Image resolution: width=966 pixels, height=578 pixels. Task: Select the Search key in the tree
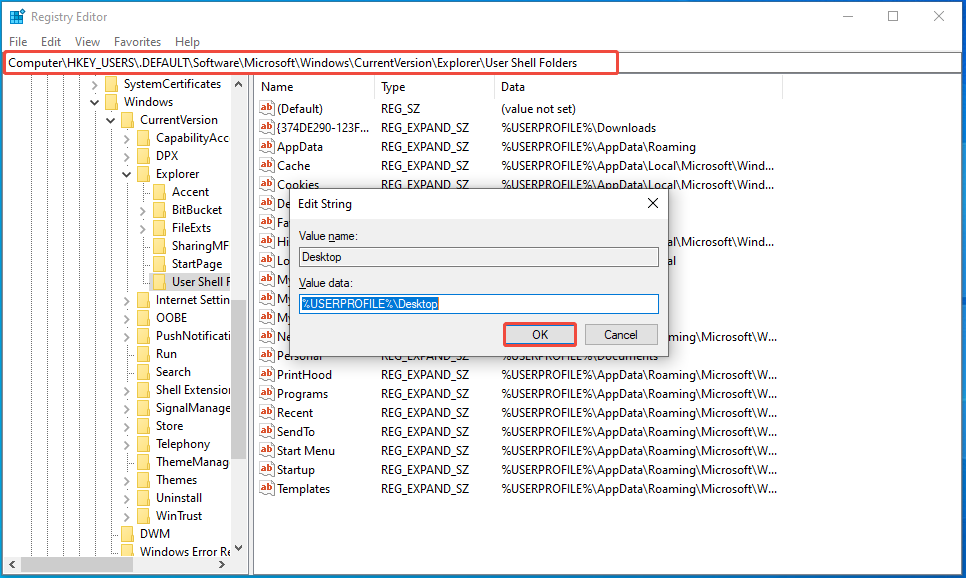173,372
